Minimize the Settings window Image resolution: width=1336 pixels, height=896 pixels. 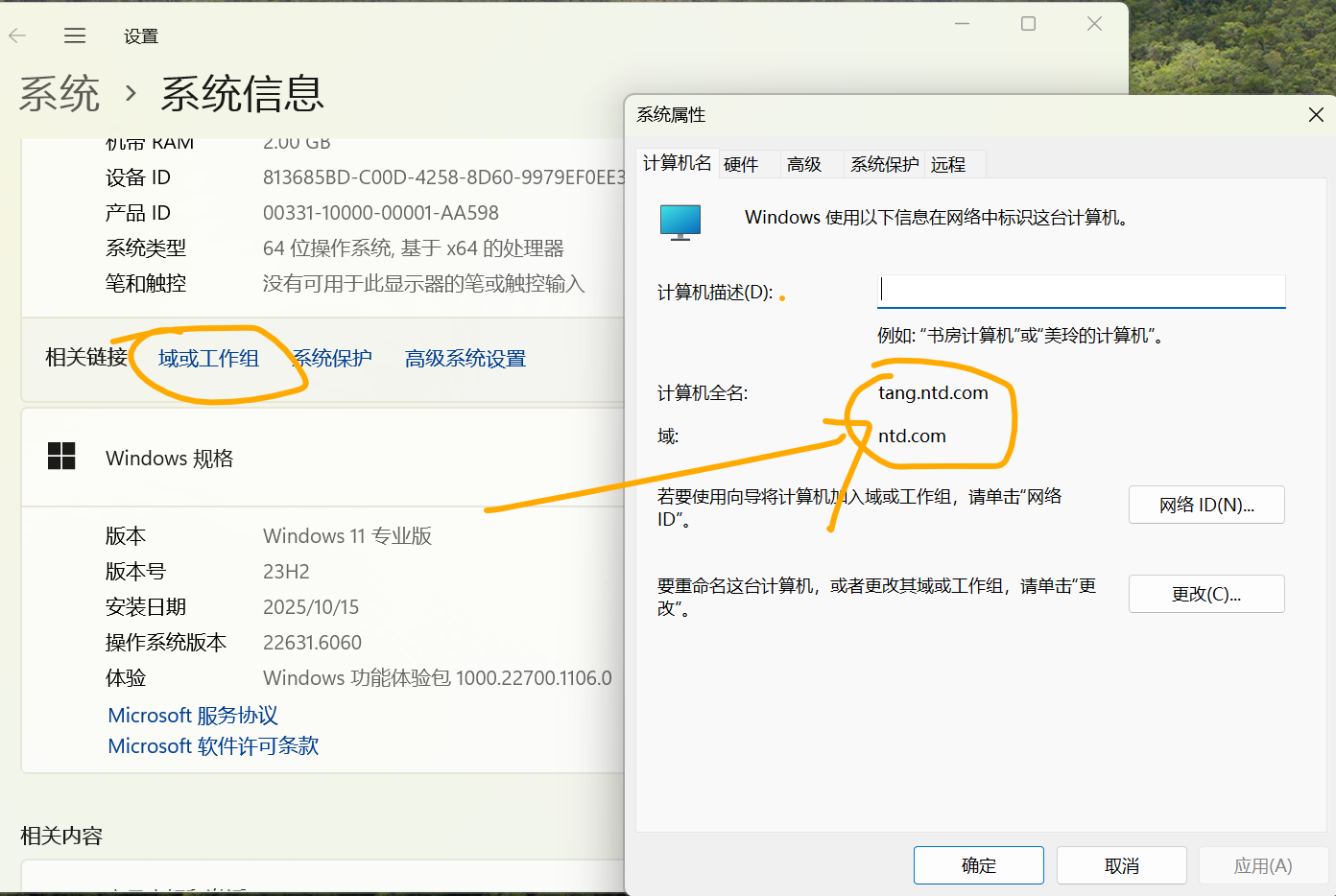coord(962,24)
